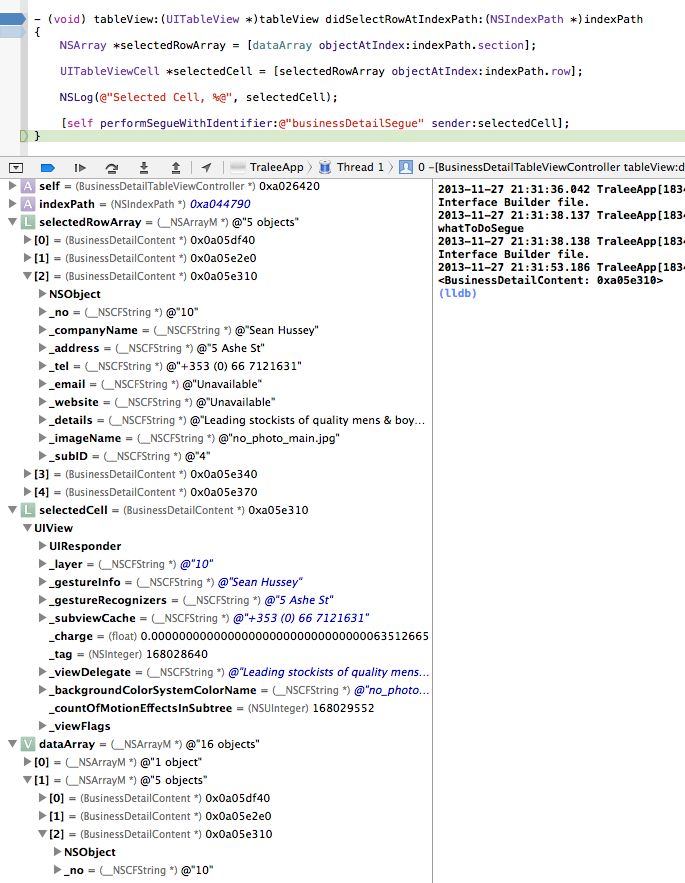The height and width of the screenshot is (883, 685).
Task: Expand the _gestureRecognizers field
Action: [42, 600]
